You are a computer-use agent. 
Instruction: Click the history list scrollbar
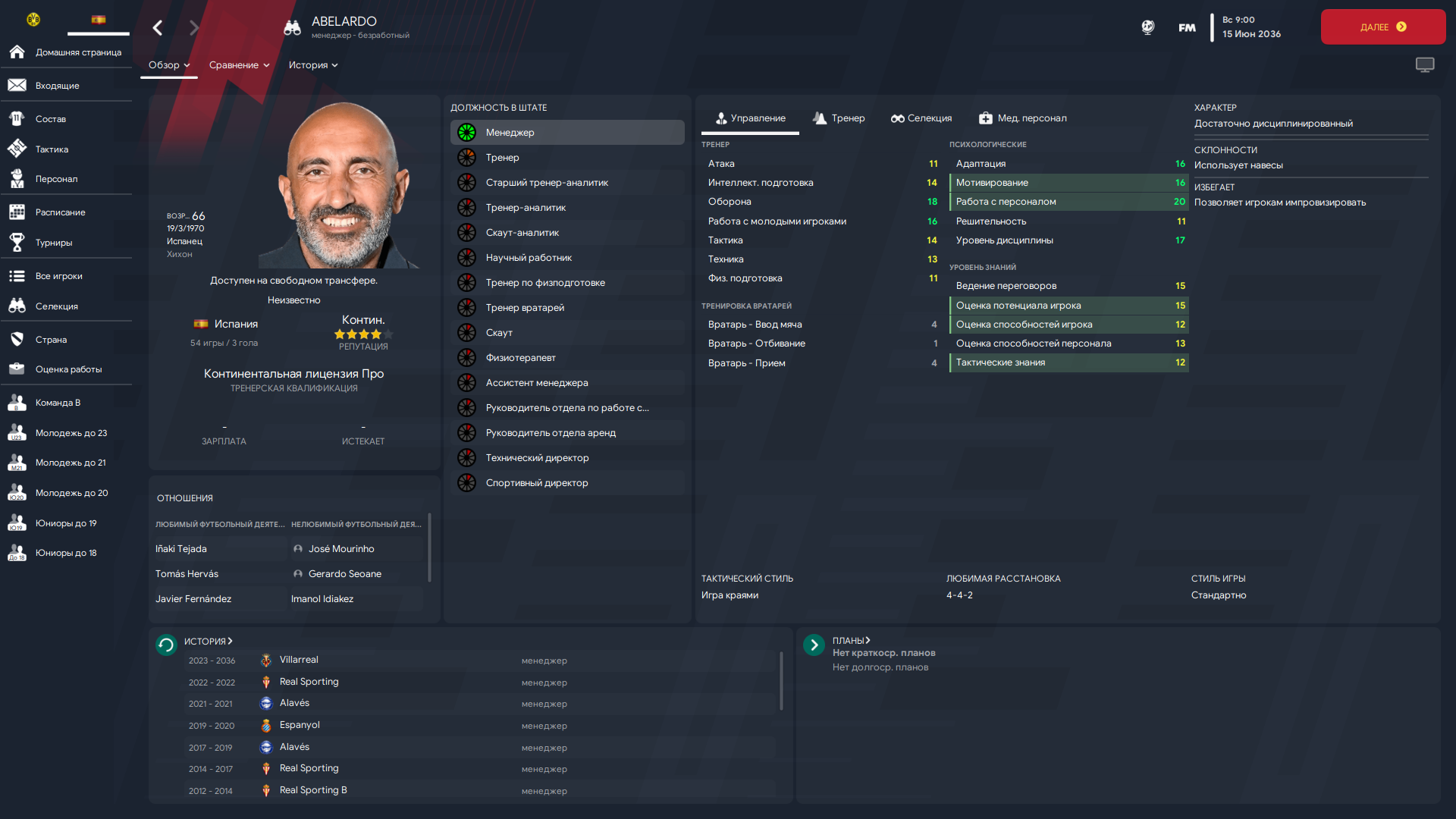coord(781,681)
